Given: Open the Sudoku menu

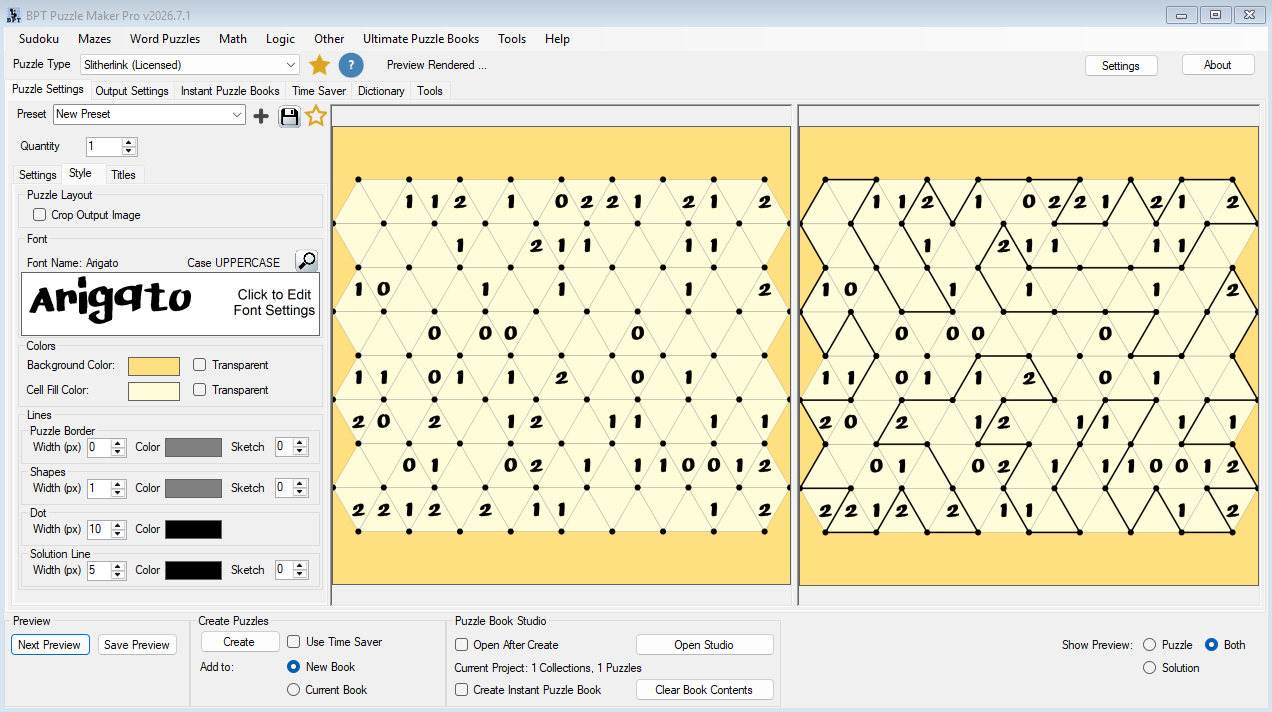Looking at the screenshot, I should click(x=39, y=39).
